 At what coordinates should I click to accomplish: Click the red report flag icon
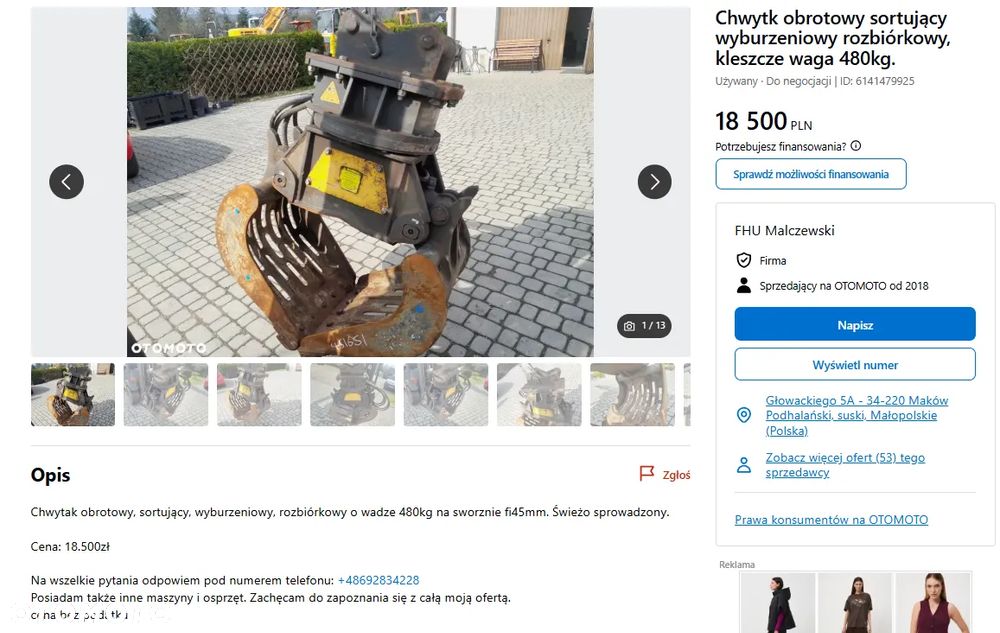click(x=647, y=474)
